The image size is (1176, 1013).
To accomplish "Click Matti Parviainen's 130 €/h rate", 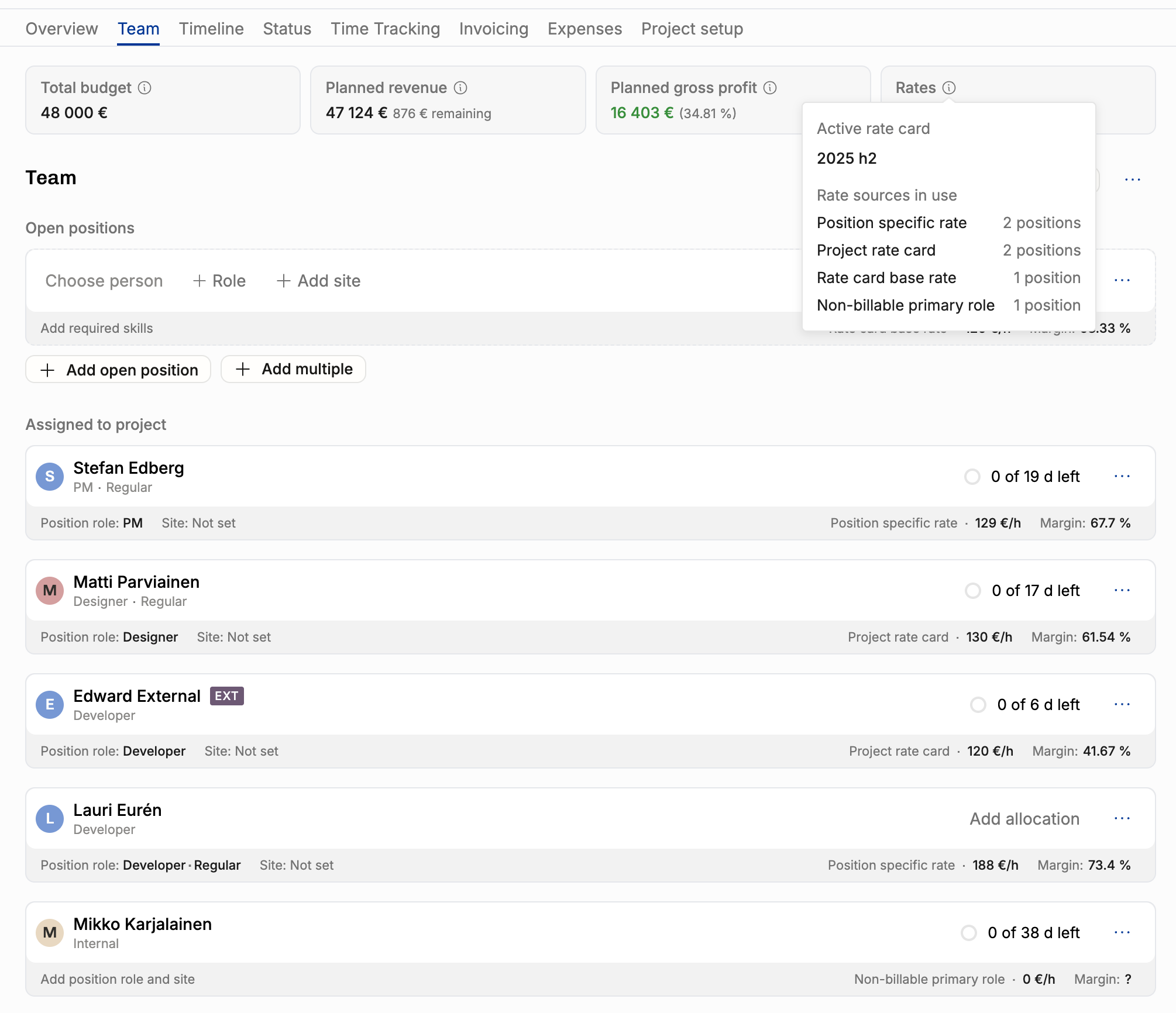I will click(989, 637).
